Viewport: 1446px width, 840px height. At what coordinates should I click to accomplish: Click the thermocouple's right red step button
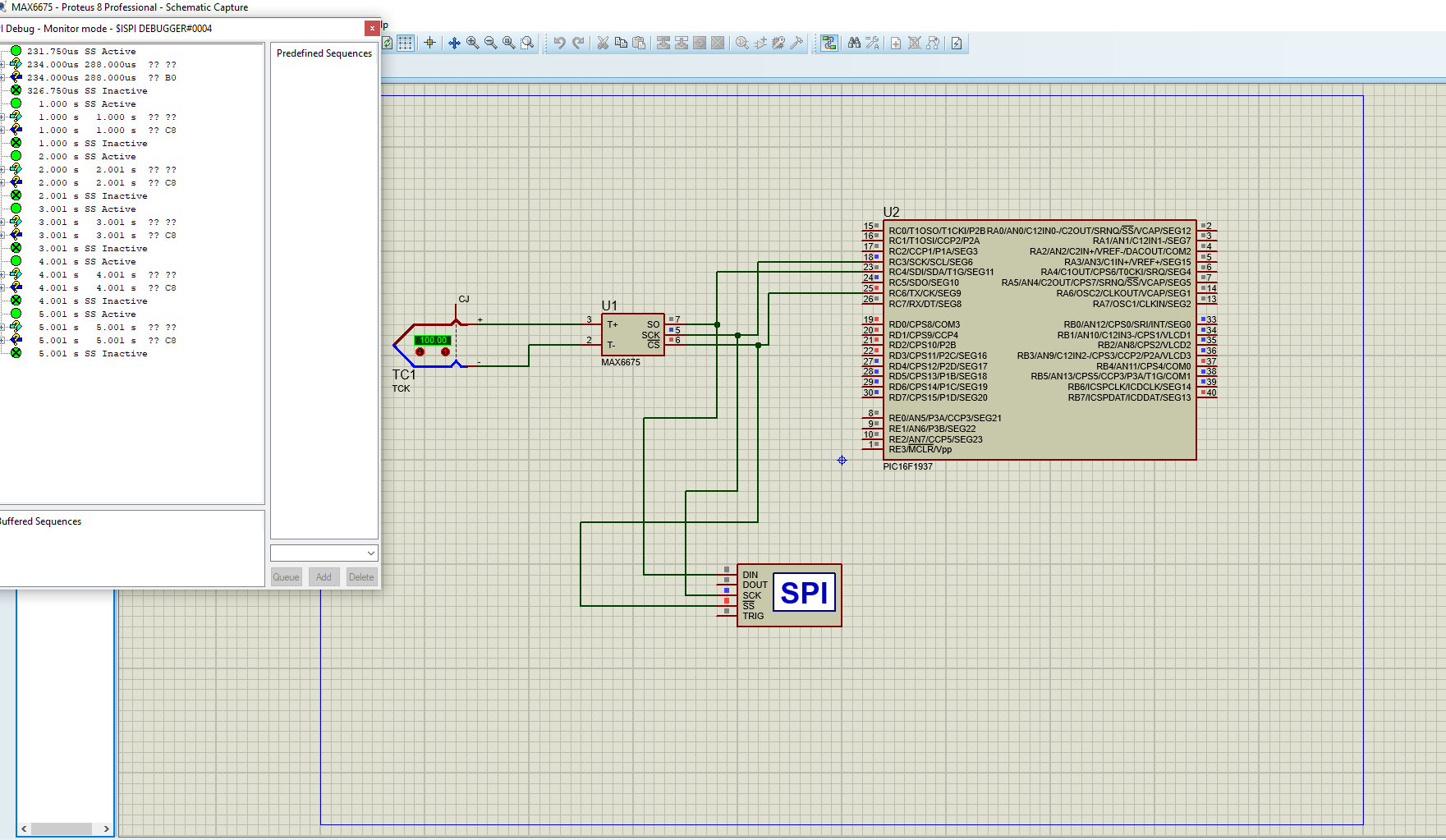(x=445, y=351)
